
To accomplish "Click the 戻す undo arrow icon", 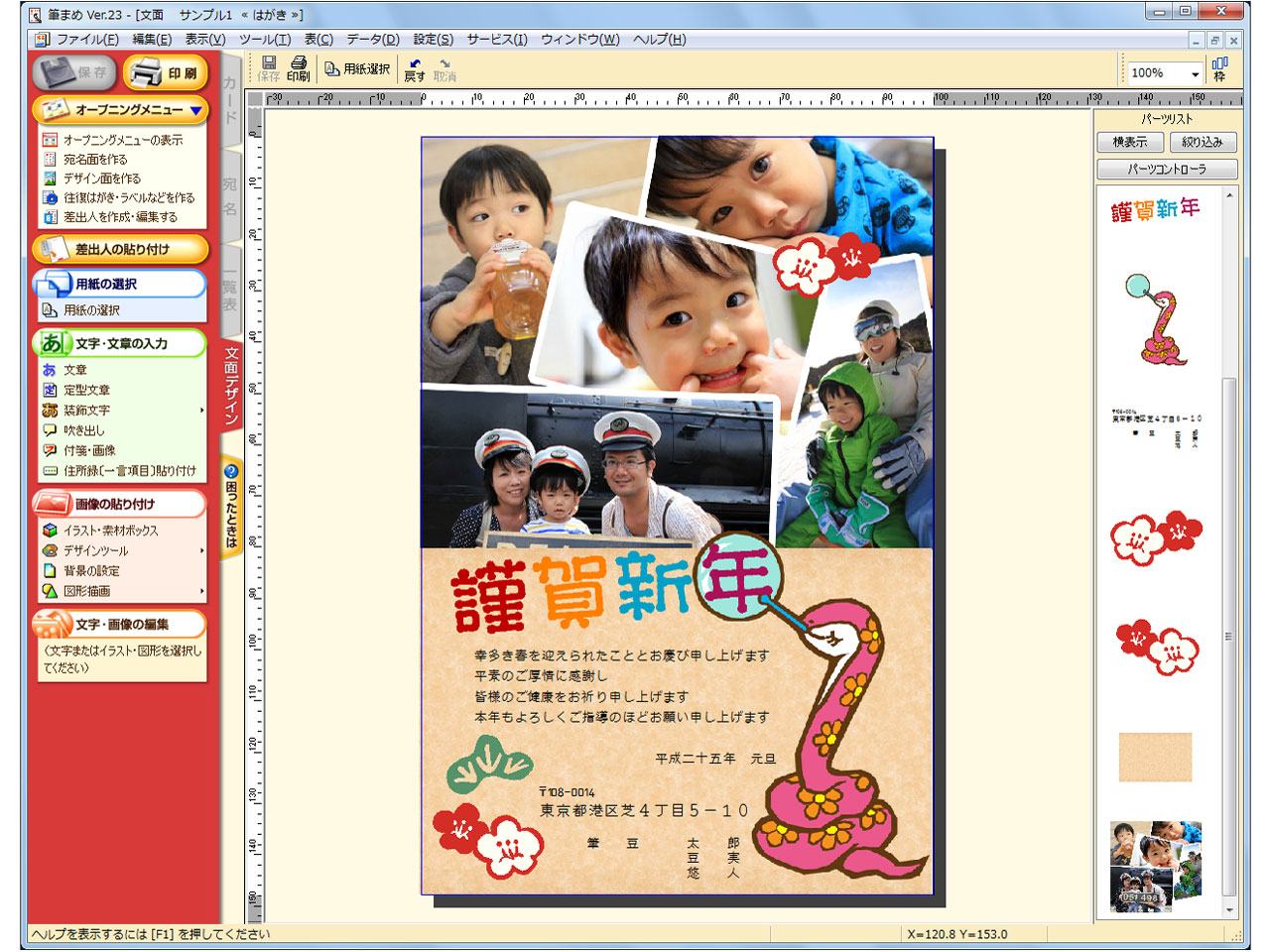I will [415, 69].
